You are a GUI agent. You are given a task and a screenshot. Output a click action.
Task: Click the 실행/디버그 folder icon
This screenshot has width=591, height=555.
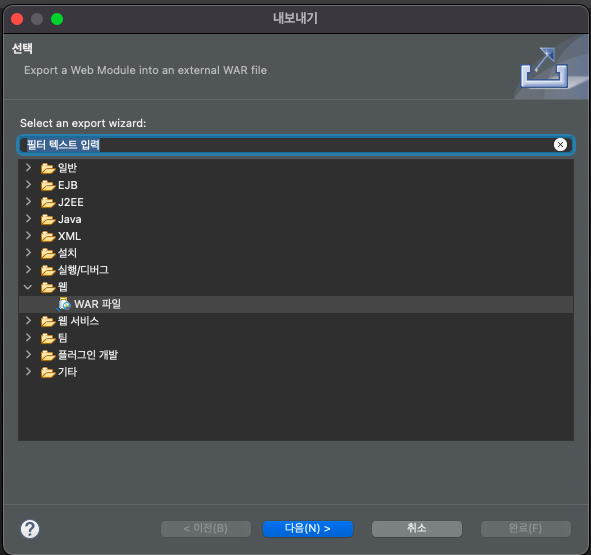coord(48,270)
